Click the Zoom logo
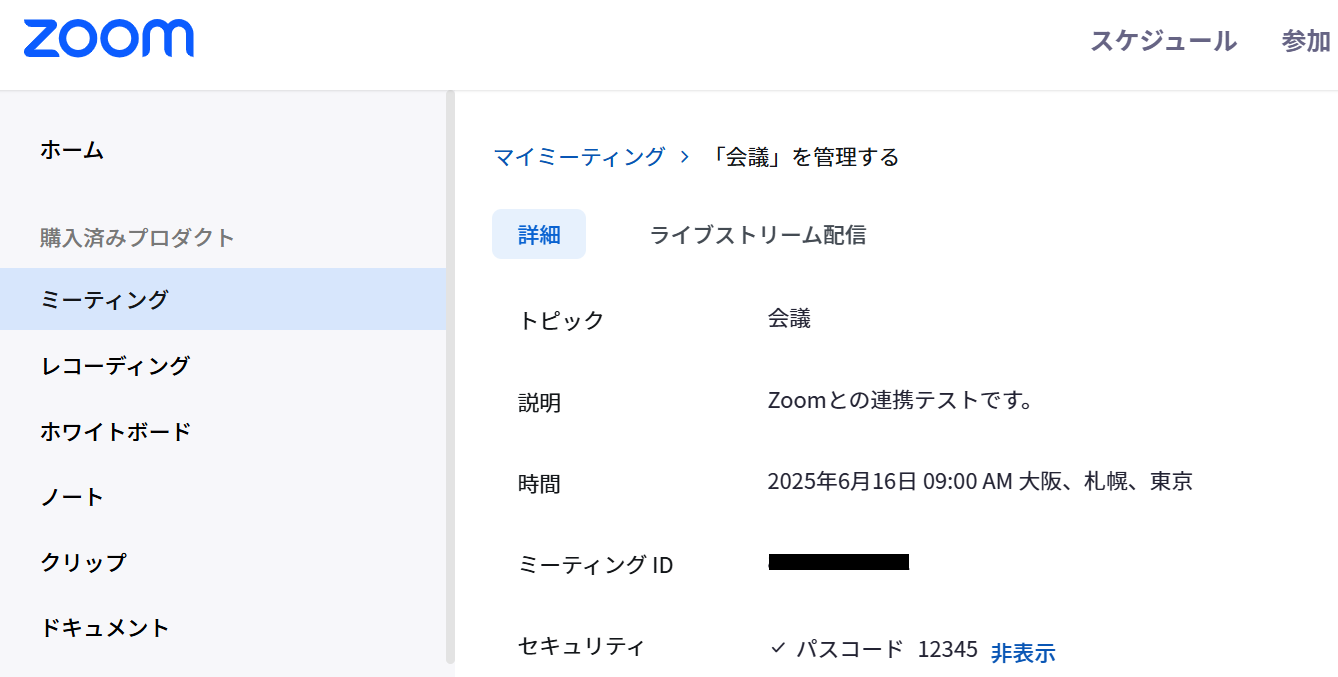1338x677 pixels. (x=109, y=39)
